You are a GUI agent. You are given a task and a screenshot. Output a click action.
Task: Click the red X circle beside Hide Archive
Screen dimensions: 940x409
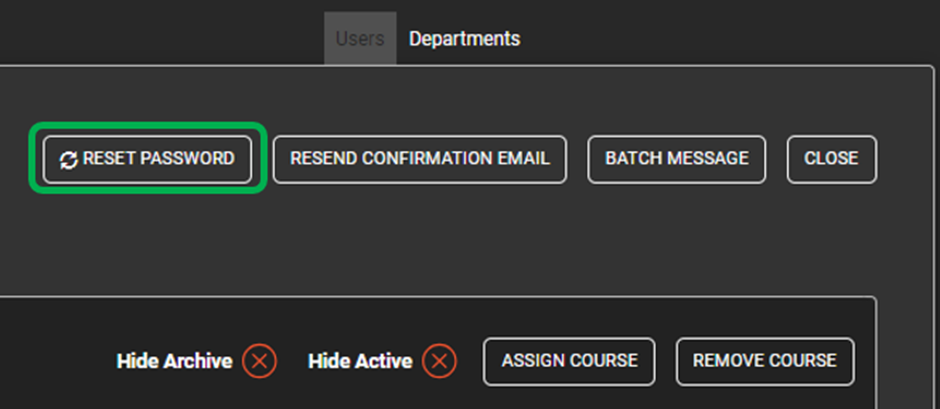tap(259, 361)
